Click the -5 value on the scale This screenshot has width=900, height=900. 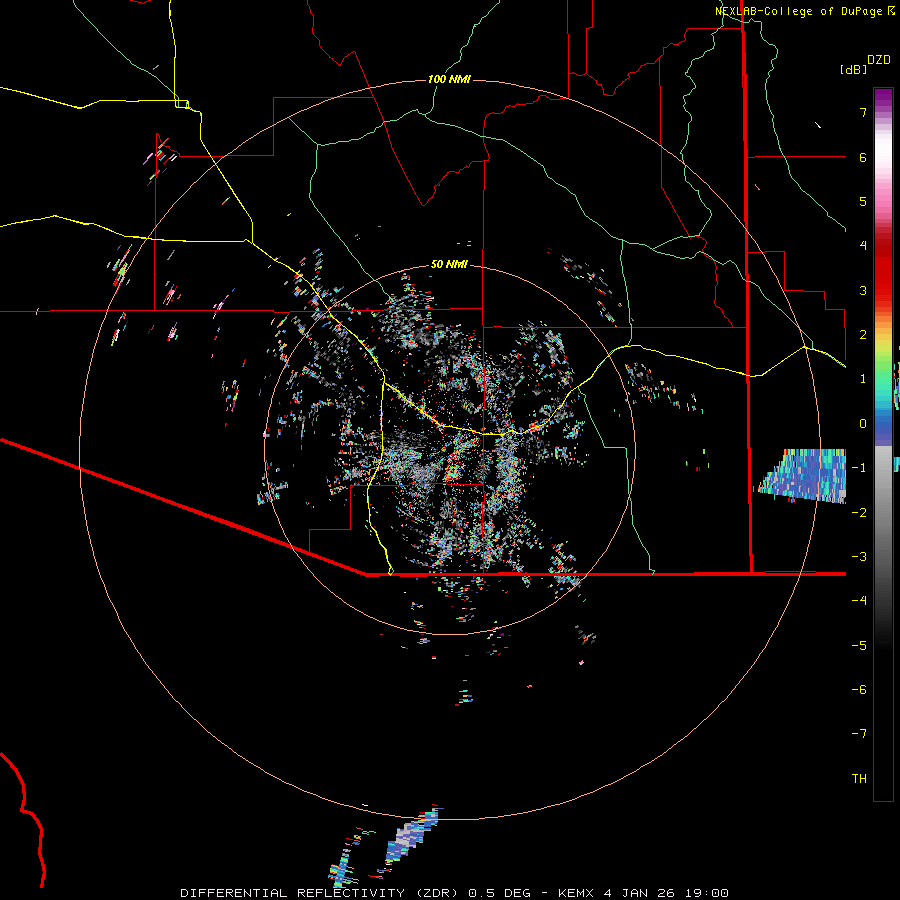[859, 646]
